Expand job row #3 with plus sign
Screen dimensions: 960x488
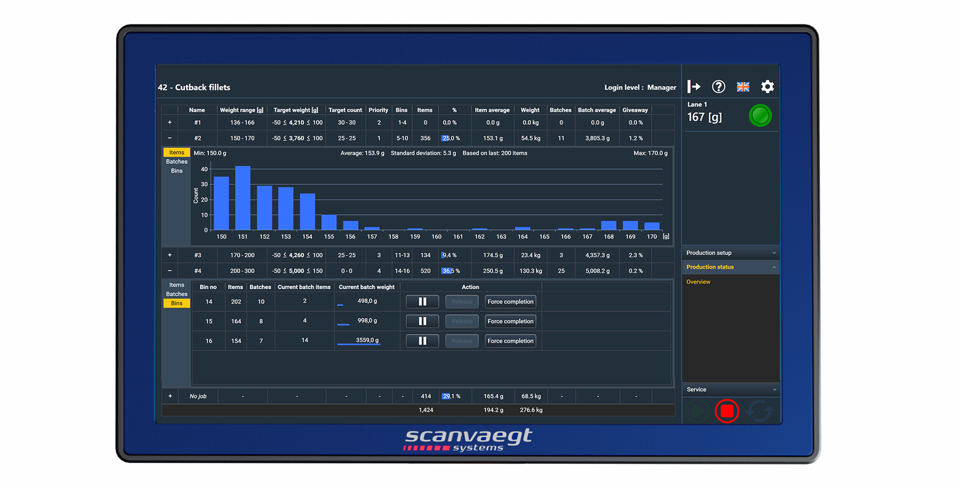[169, 255]
